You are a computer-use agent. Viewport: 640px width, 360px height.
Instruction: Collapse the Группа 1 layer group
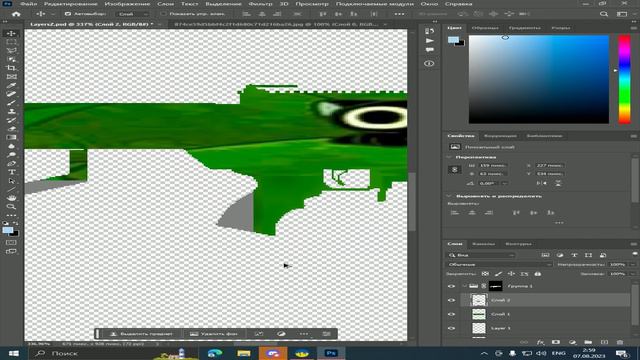tap(464, 287)
